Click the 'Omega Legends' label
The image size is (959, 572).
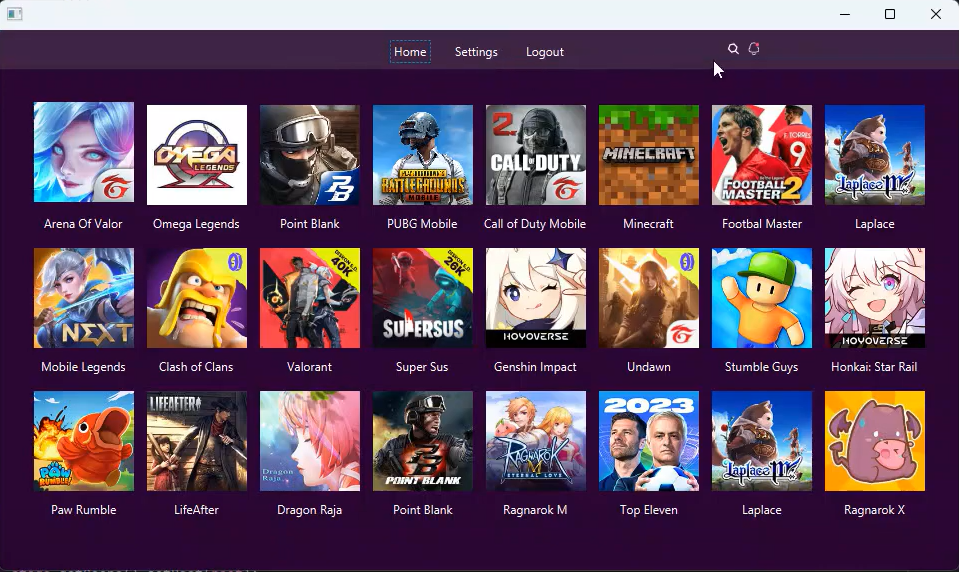[196, 224]
